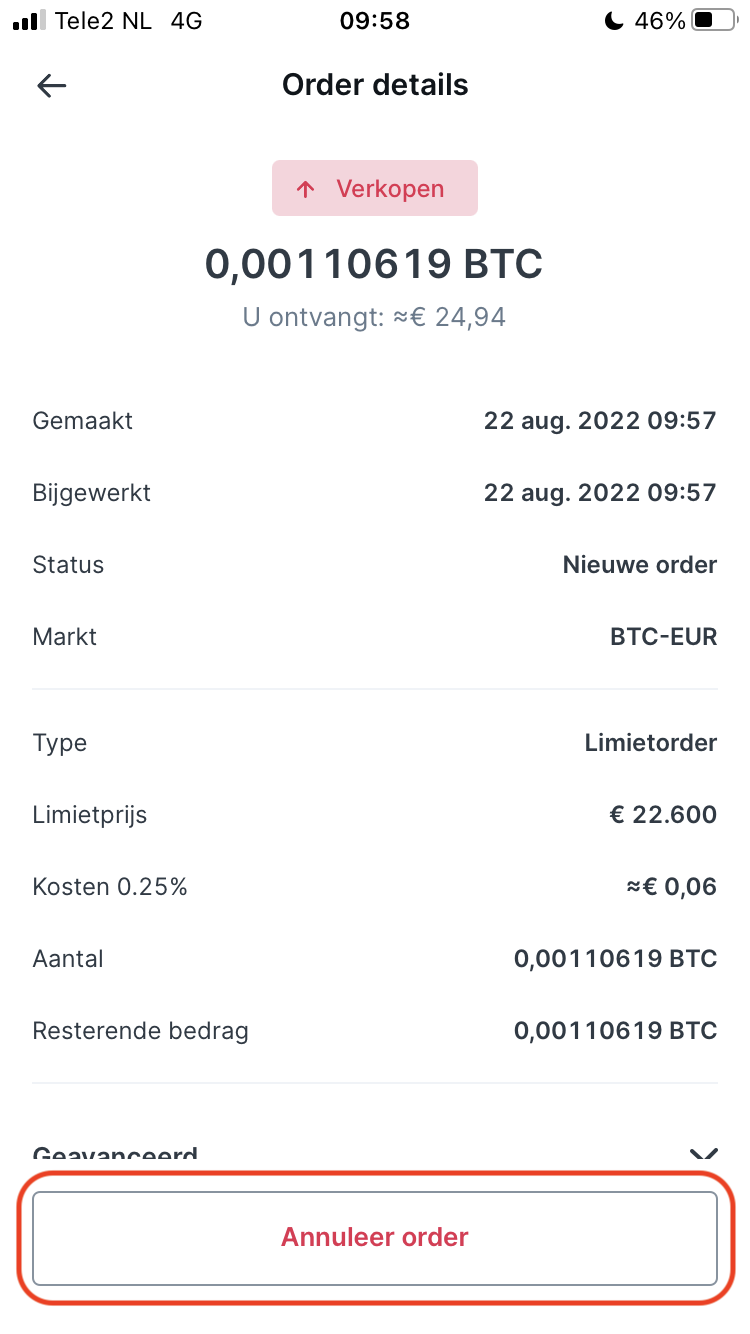Tap the Bijgewerkt date value
Image resolution: width=750 pixels, height=1334 pixels.
[600, 493]
